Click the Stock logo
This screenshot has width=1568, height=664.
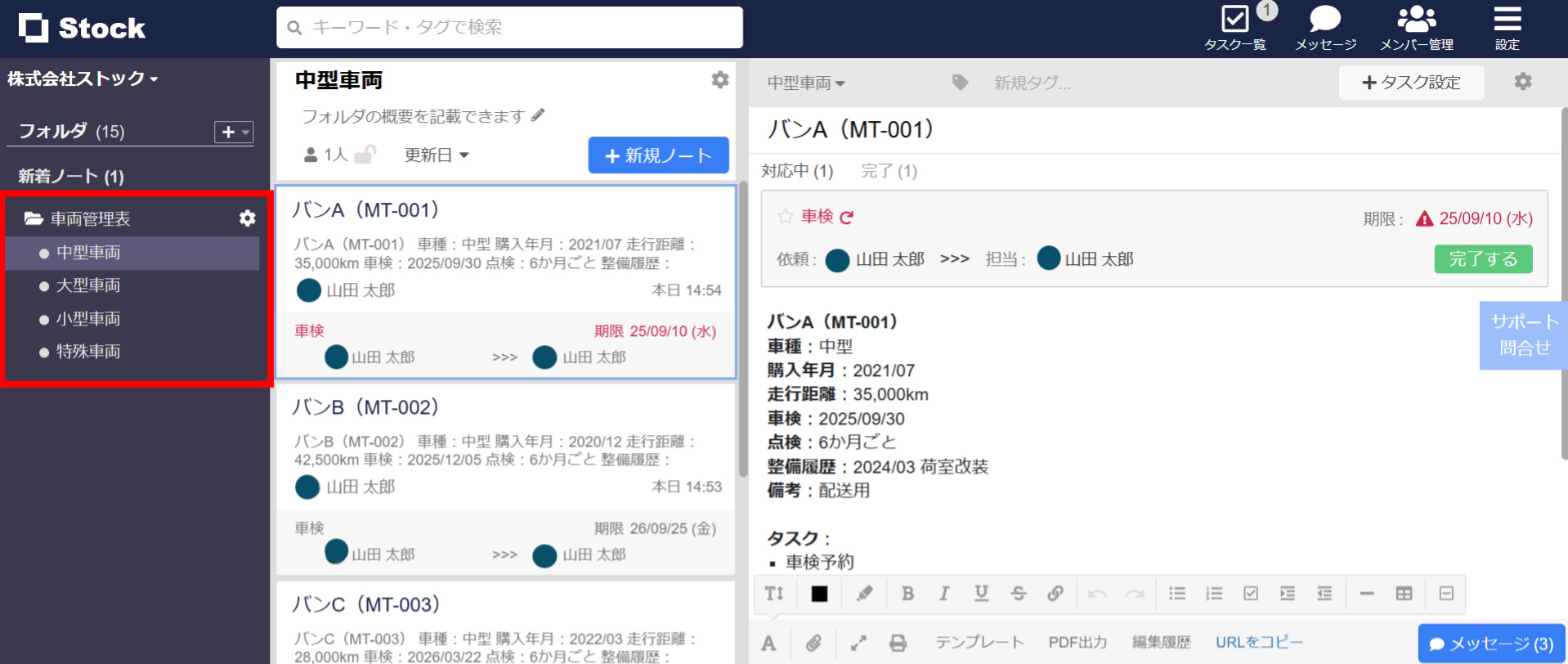pyautogui.click(x=82, y=28)
